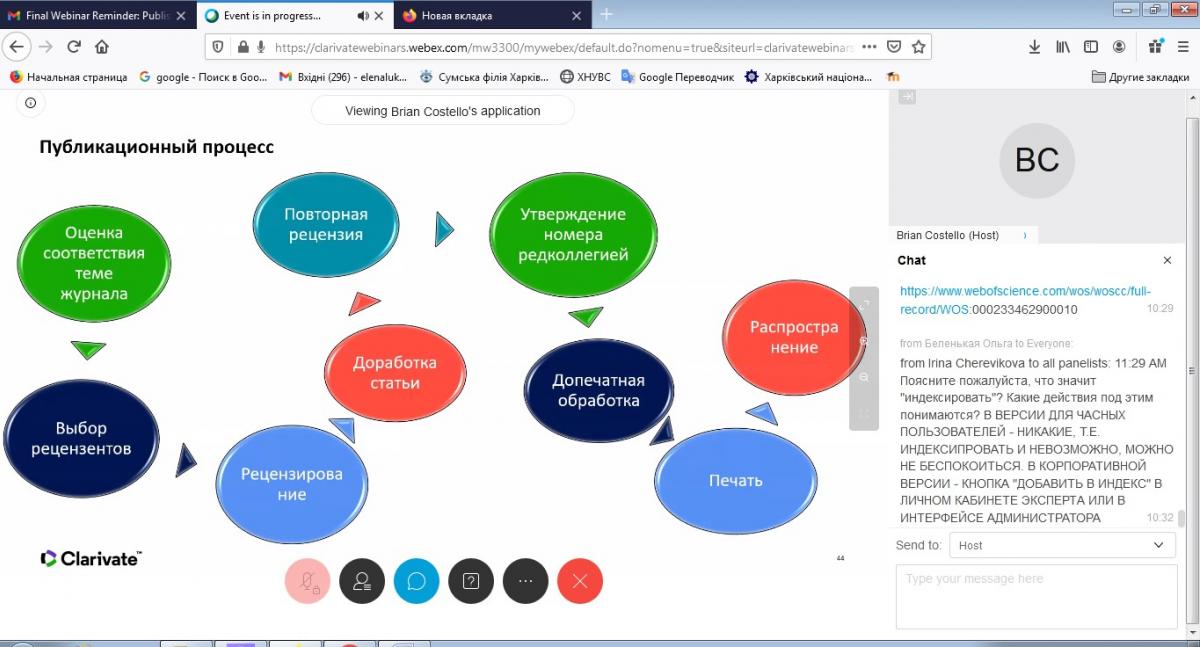The height and width of the screenshot is (647, 1200).
Task: Mute audio on the Event in progress tab
Action: tap(362, 15)
